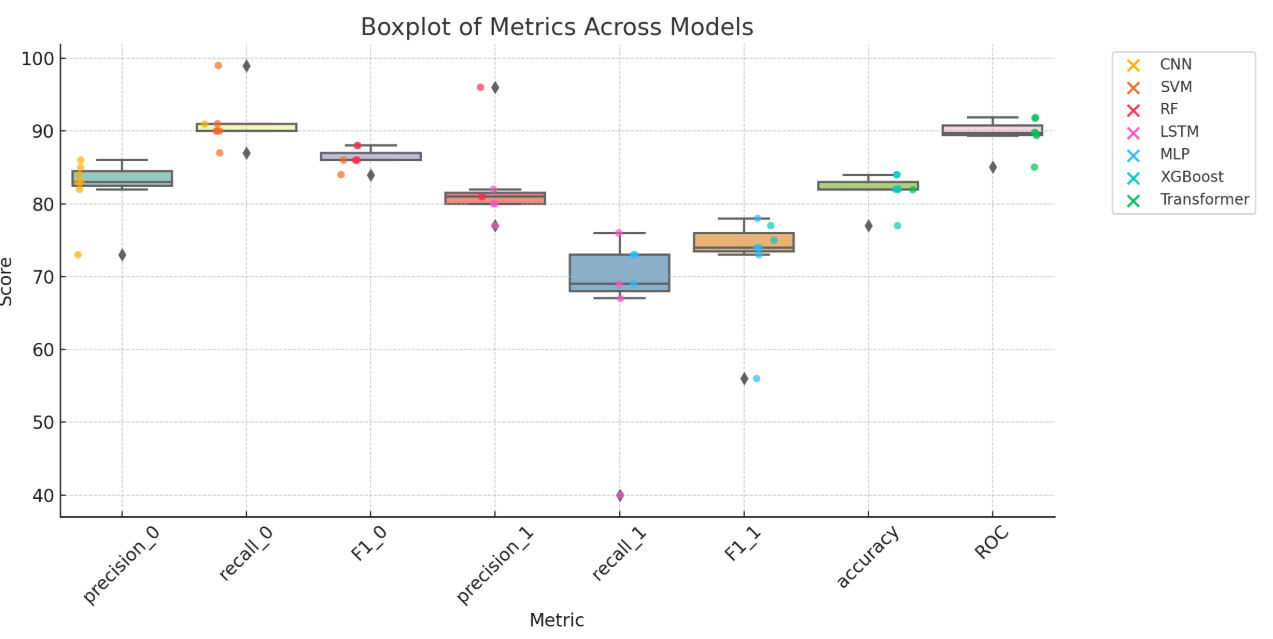Screen dimensions: 1273x639
Task: Click the MLP legend marker icon
Action: (x=1133, y=155)
